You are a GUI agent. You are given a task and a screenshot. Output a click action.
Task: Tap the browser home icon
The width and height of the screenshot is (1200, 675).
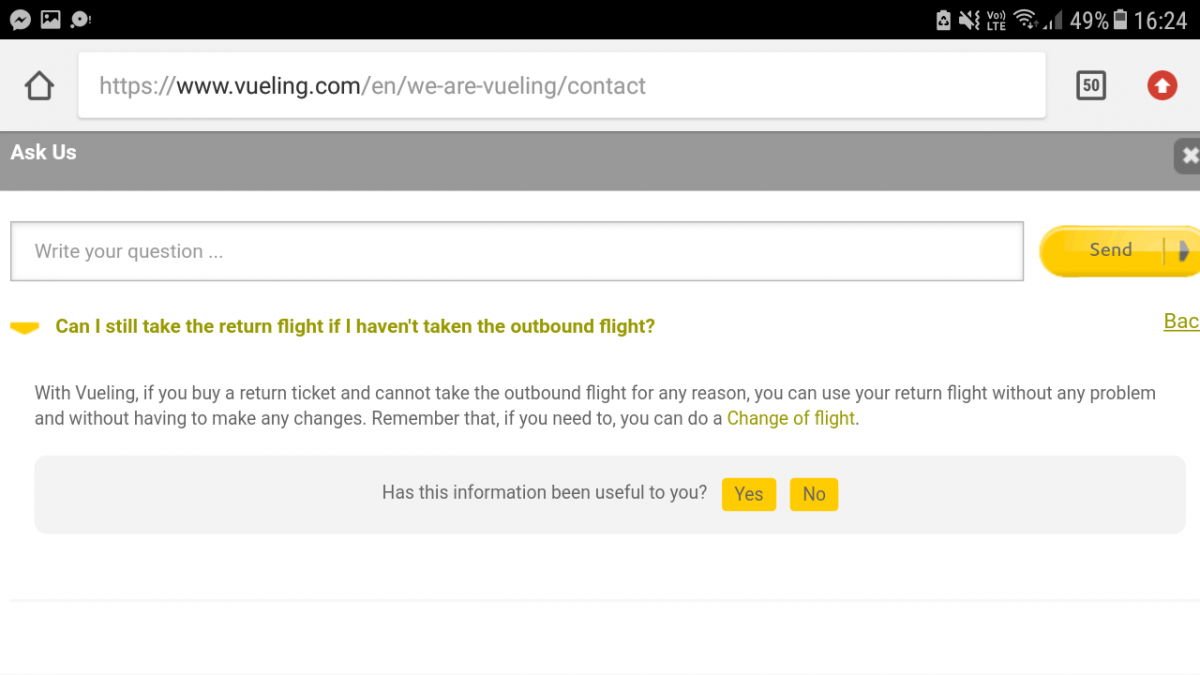39,86
